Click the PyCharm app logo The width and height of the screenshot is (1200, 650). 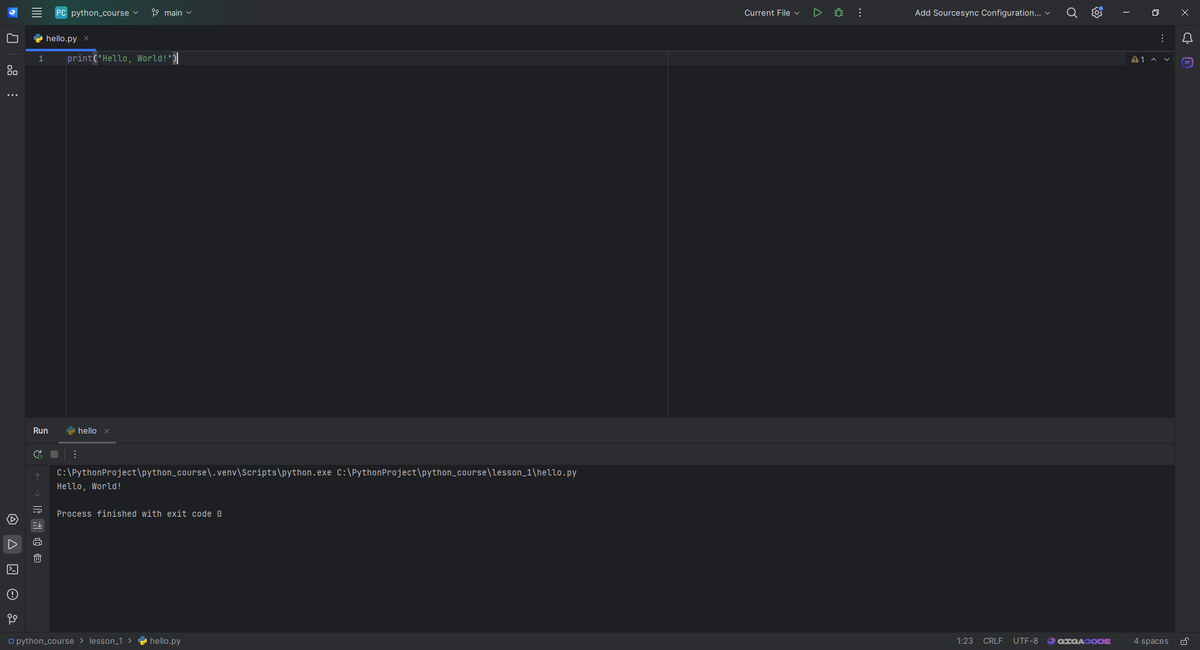tap(12, 13)
